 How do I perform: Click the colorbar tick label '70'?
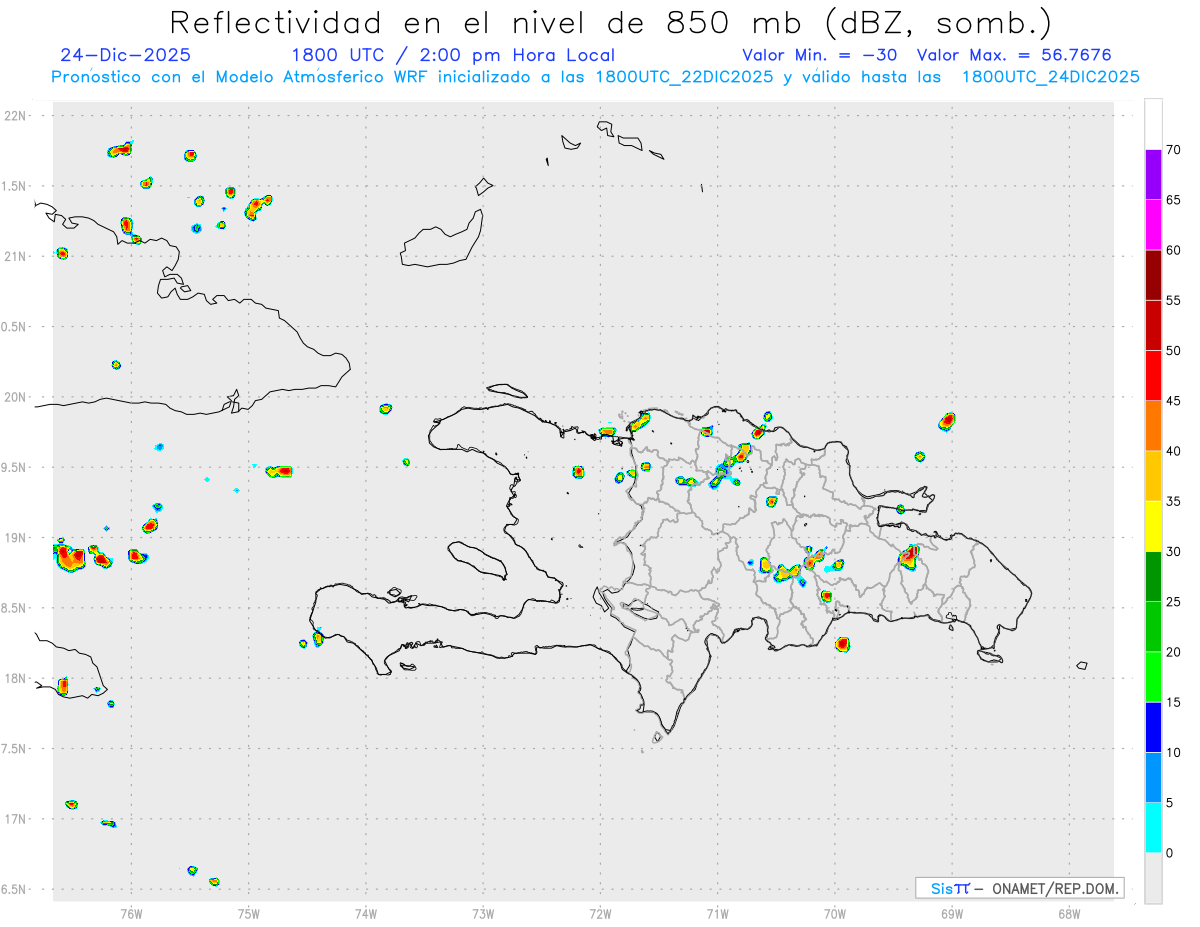(x=1174, y=150)
